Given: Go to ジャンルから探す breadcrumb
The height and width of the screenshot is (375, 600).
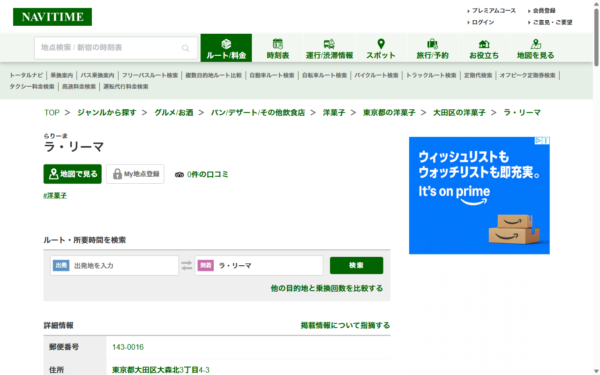Looking at the screenshot, I should (107, 112).
